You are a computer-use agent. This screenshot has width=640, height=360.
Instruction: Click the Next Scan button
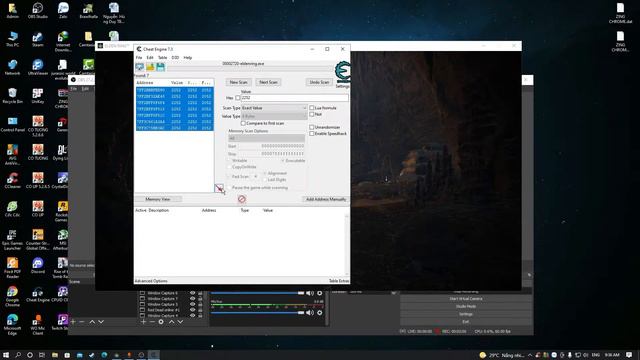[x=268, y=82]
